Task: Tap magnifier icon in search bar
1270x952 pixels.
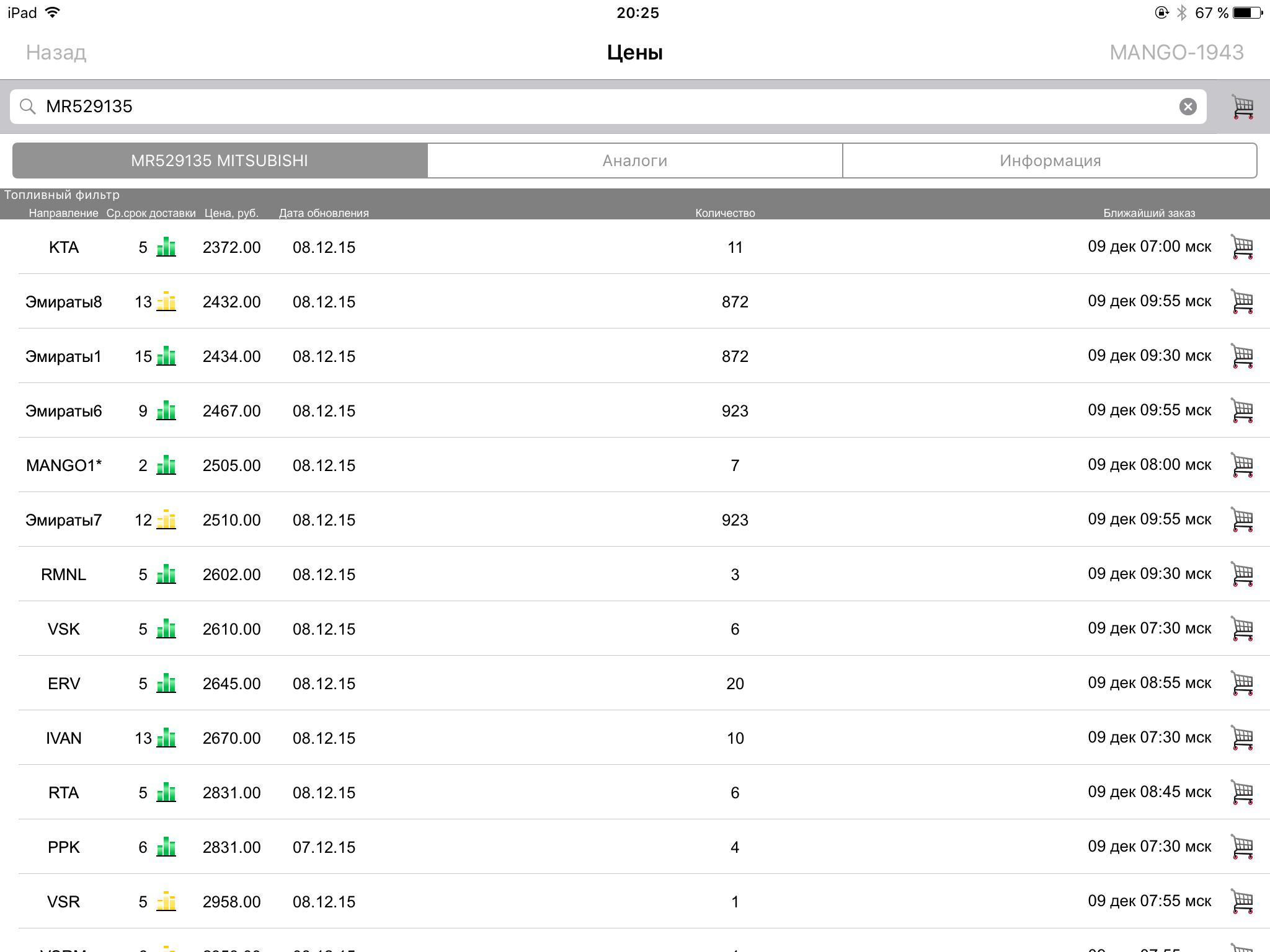Action: coord(27,107)
